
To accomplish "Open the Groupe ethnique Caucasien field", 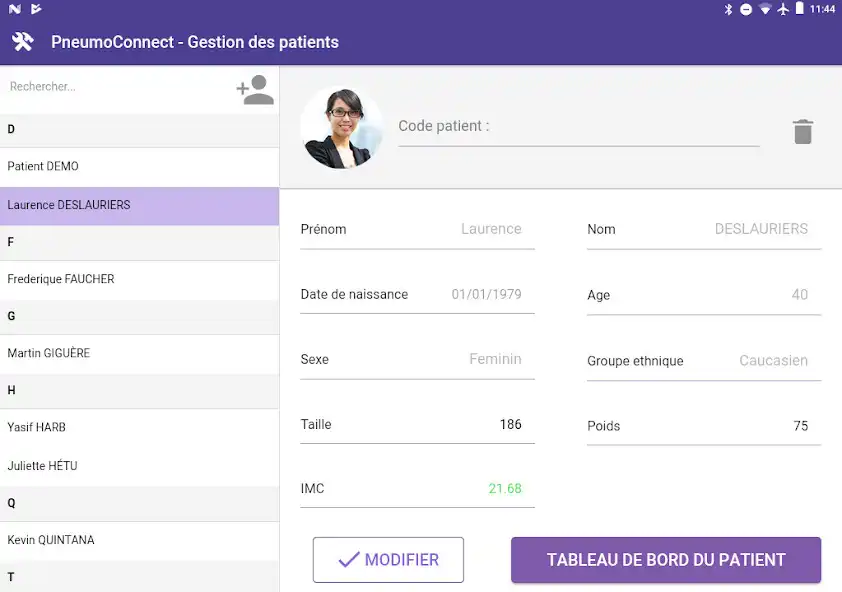I will pos(703,361).
